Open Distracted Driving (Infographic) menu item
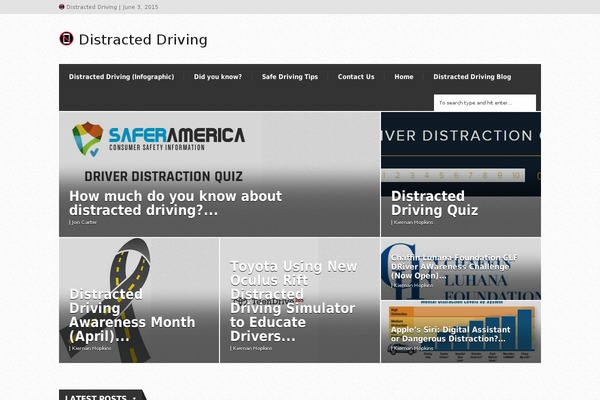Image resolution: width=600 pixels, height=400 pixels. [x=121, y=77]
